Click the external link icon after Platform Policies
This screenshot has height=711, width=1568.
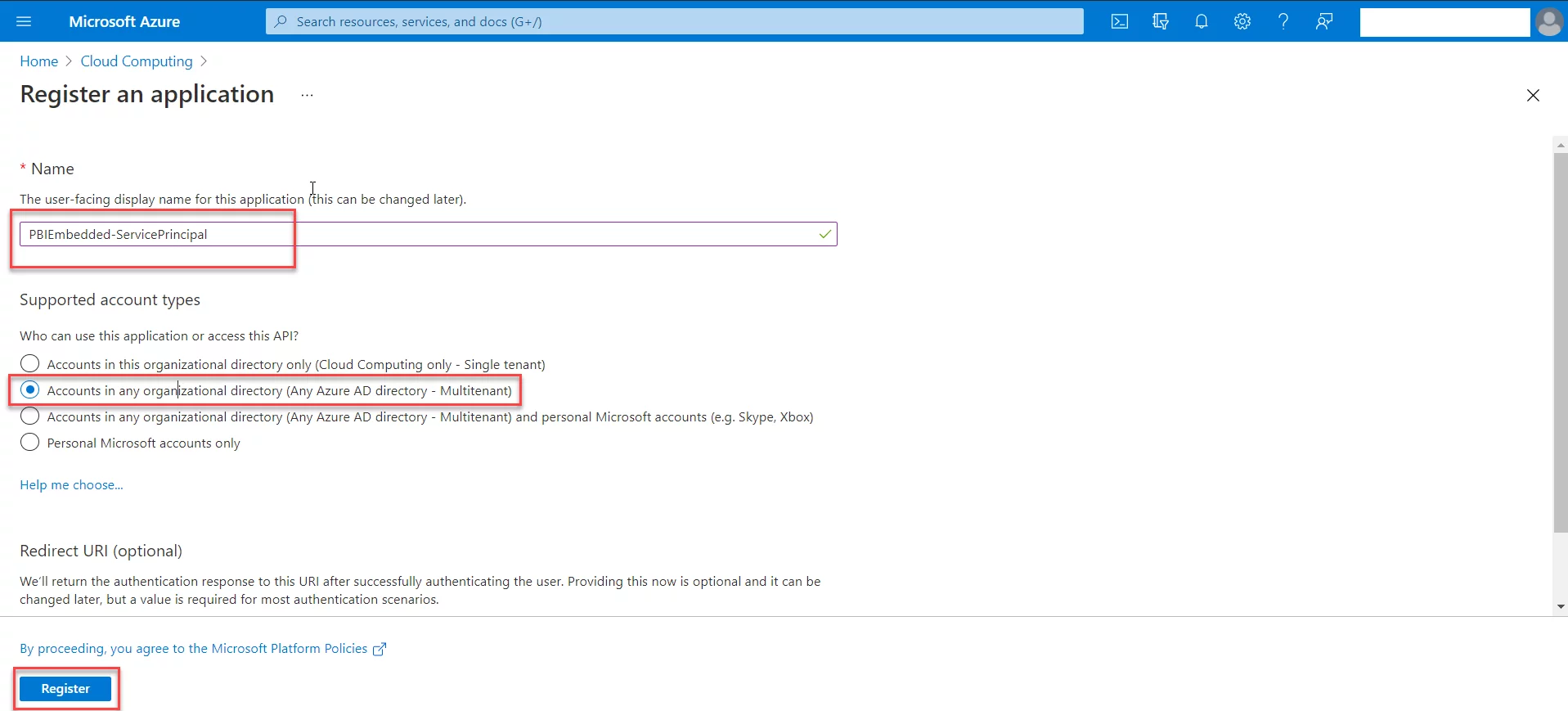coord(380,649)
